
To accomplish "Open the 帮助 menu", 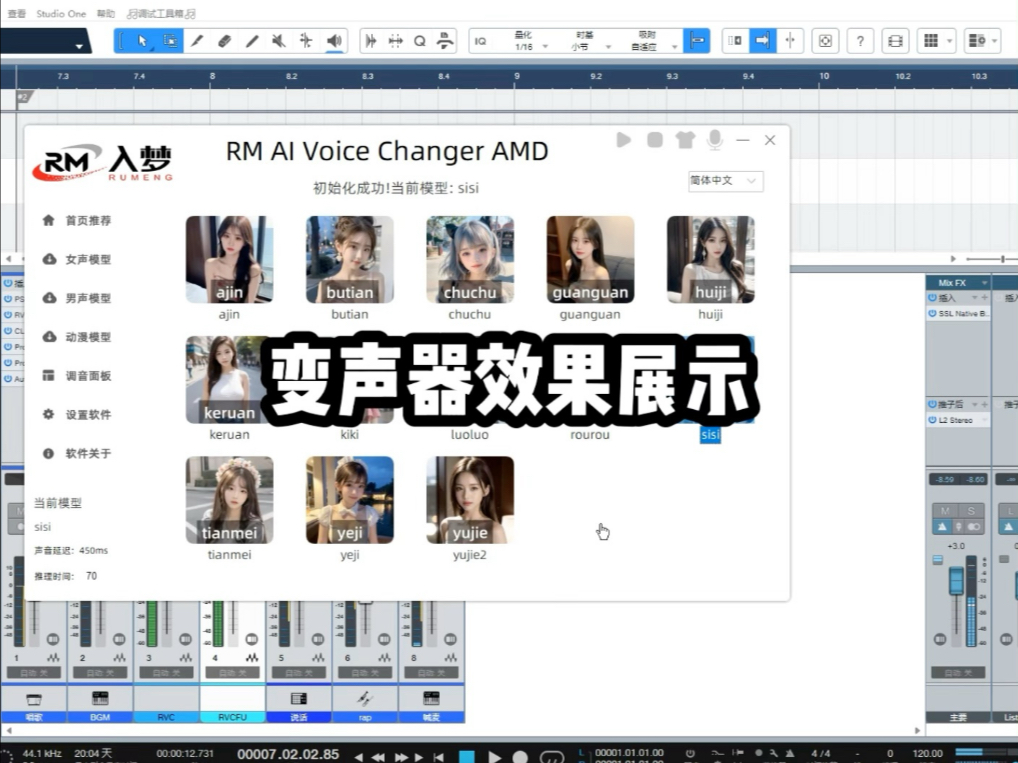I will pyautogui.click(x=105, y=13).
